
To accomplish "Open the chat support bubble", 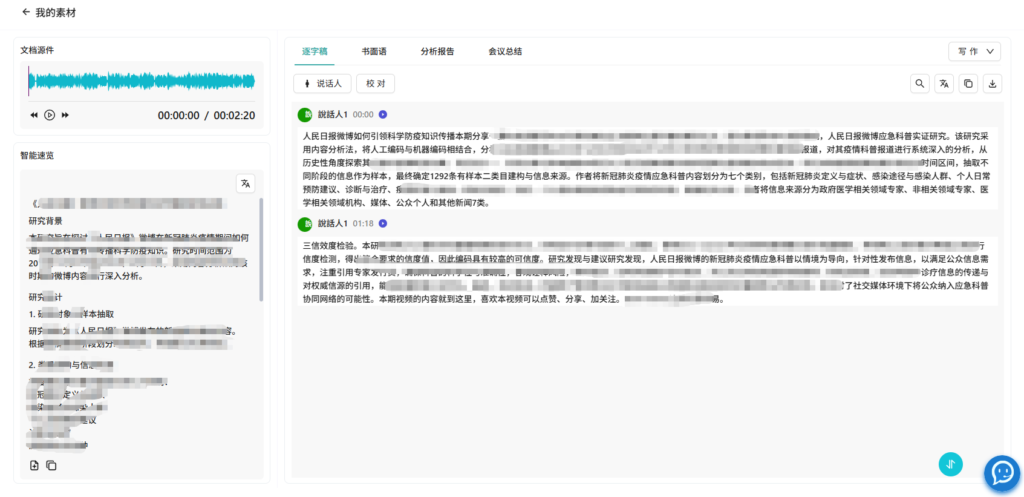I will [1001, 473].
